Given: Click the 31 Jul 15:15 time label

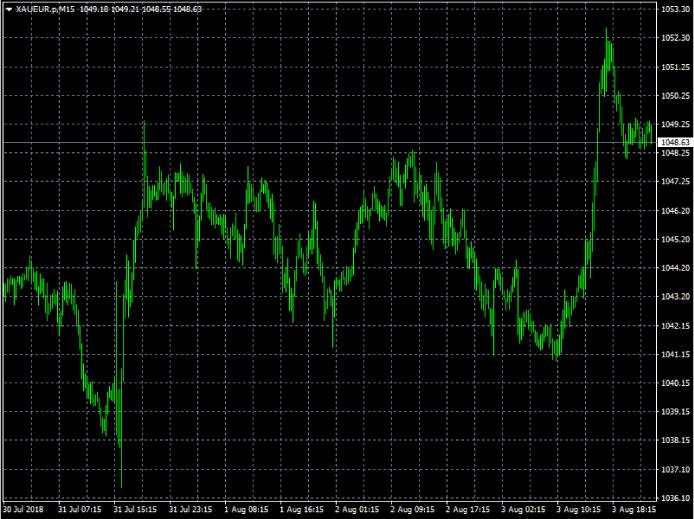Looking at the screenshot, I should [x=134, y=509].
